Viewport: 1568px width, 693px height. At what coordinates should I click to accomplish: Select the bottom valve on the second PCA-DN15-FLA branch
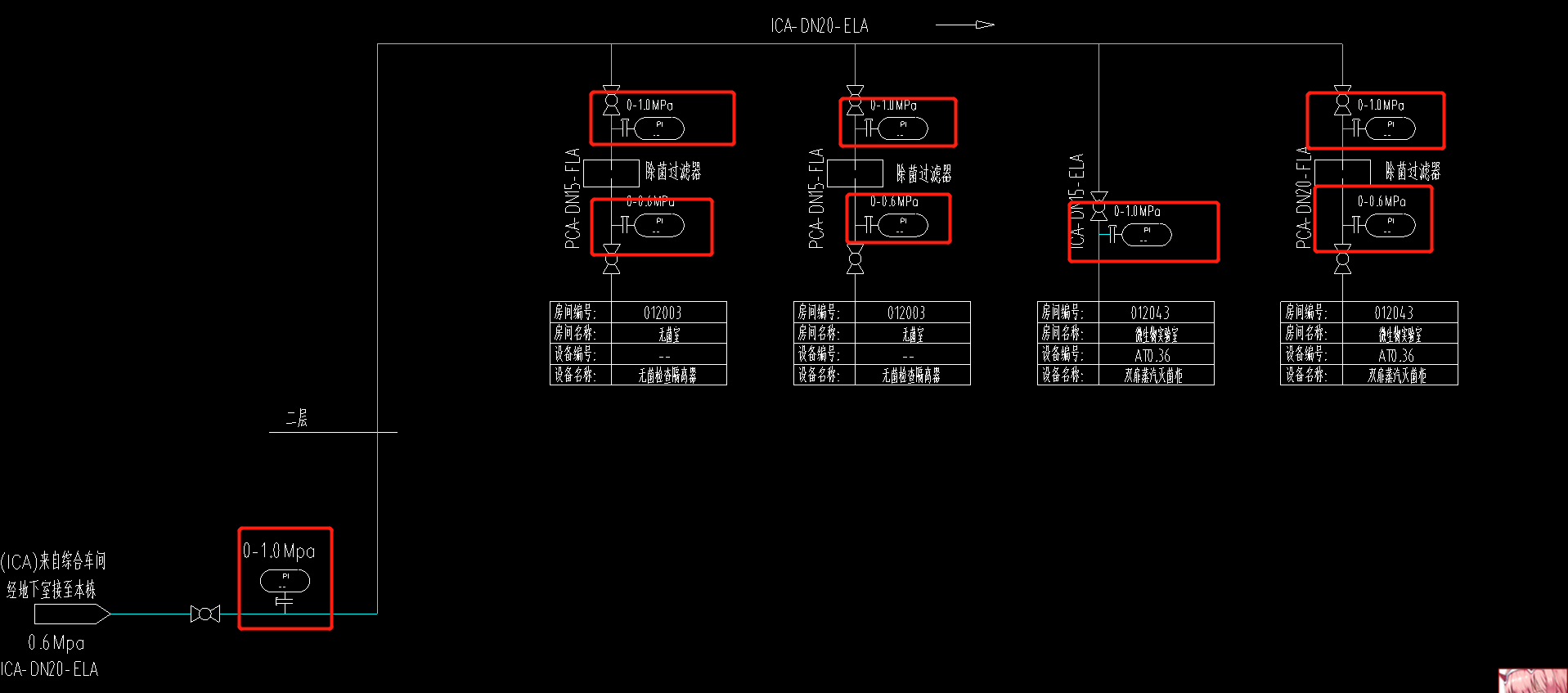click(x=855, y=259)
